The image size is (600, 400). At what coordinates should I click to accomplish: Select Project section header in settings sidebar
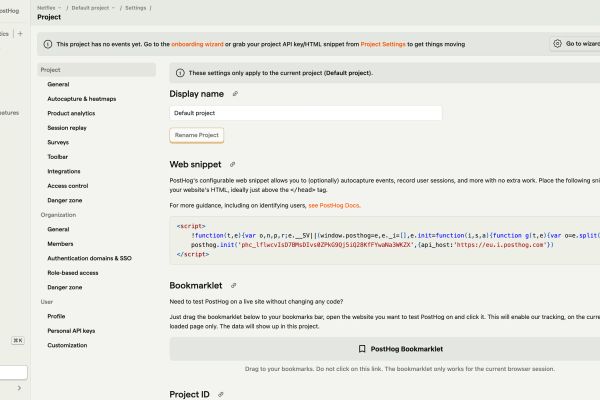pos(96,70)
